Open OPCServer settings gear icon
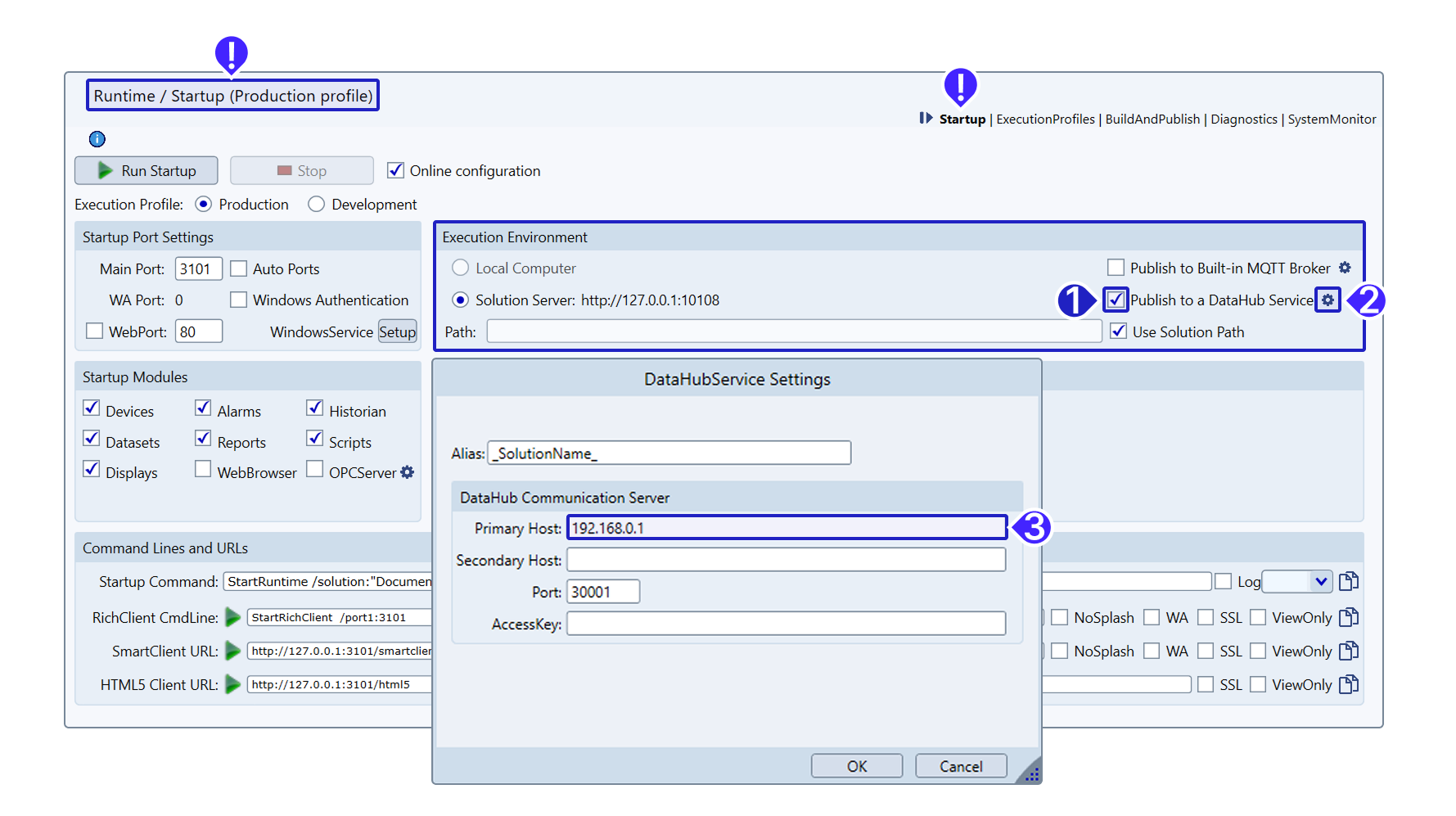 pyautogui.click(x=407, y=472)
